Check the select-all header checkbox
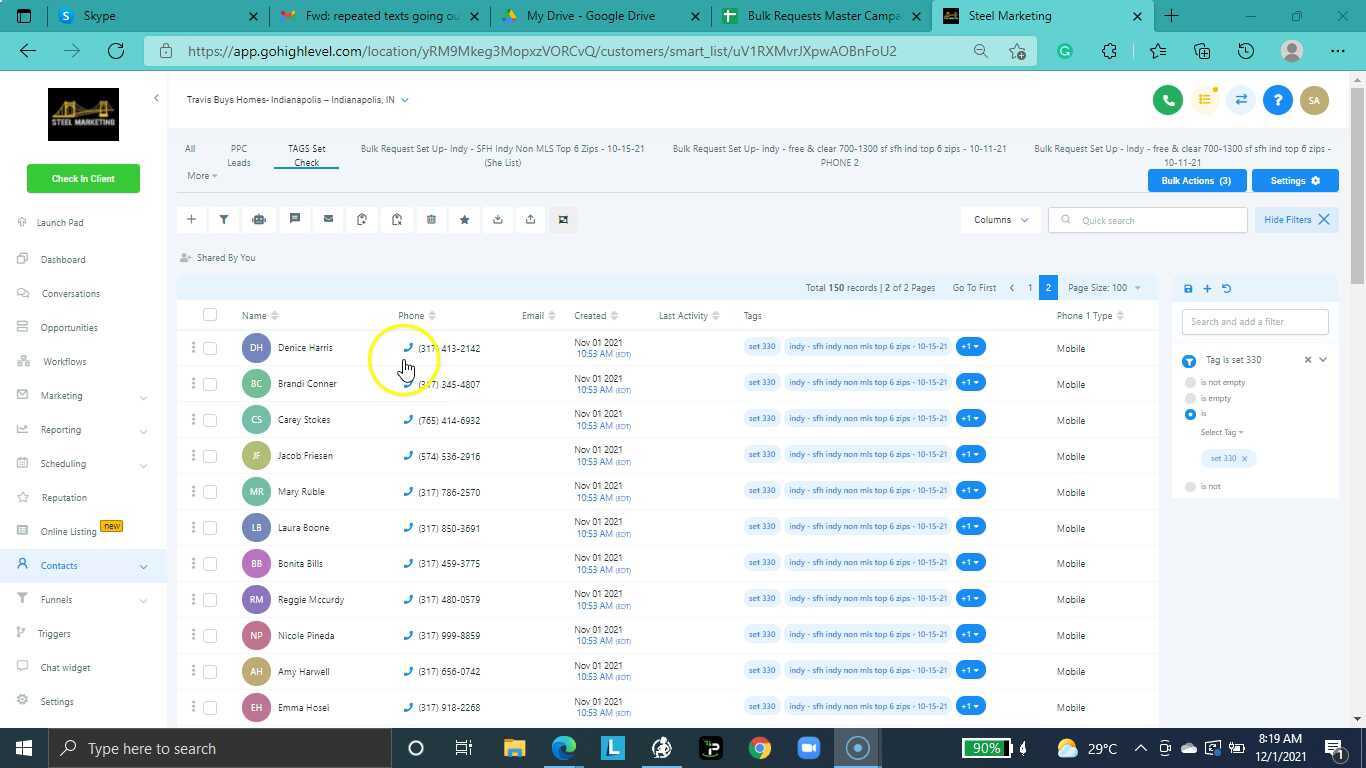The image size is (1366, 768). coord(210,315)
